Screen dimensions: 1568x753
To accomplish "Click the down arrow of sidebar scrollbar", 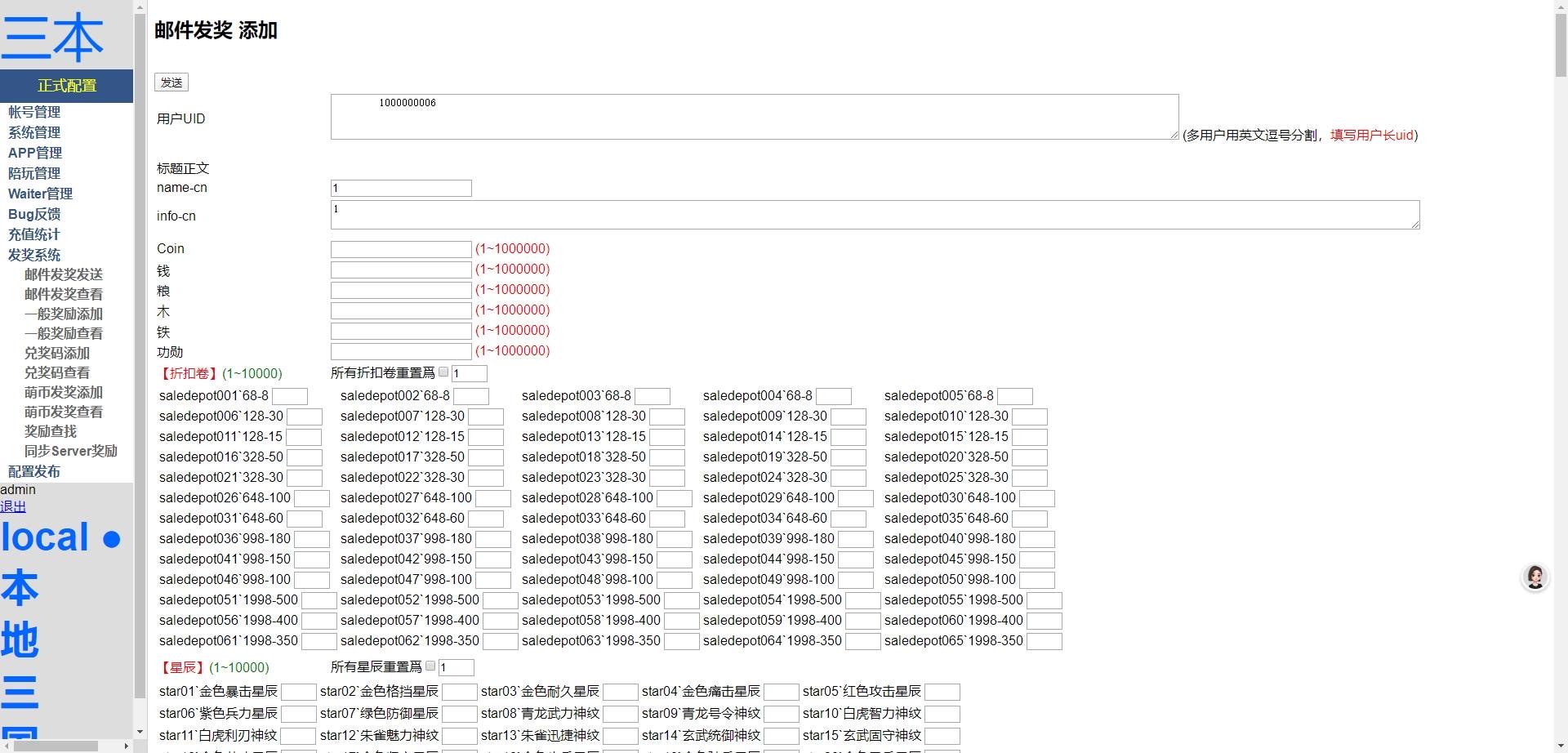I will (140, 732).
